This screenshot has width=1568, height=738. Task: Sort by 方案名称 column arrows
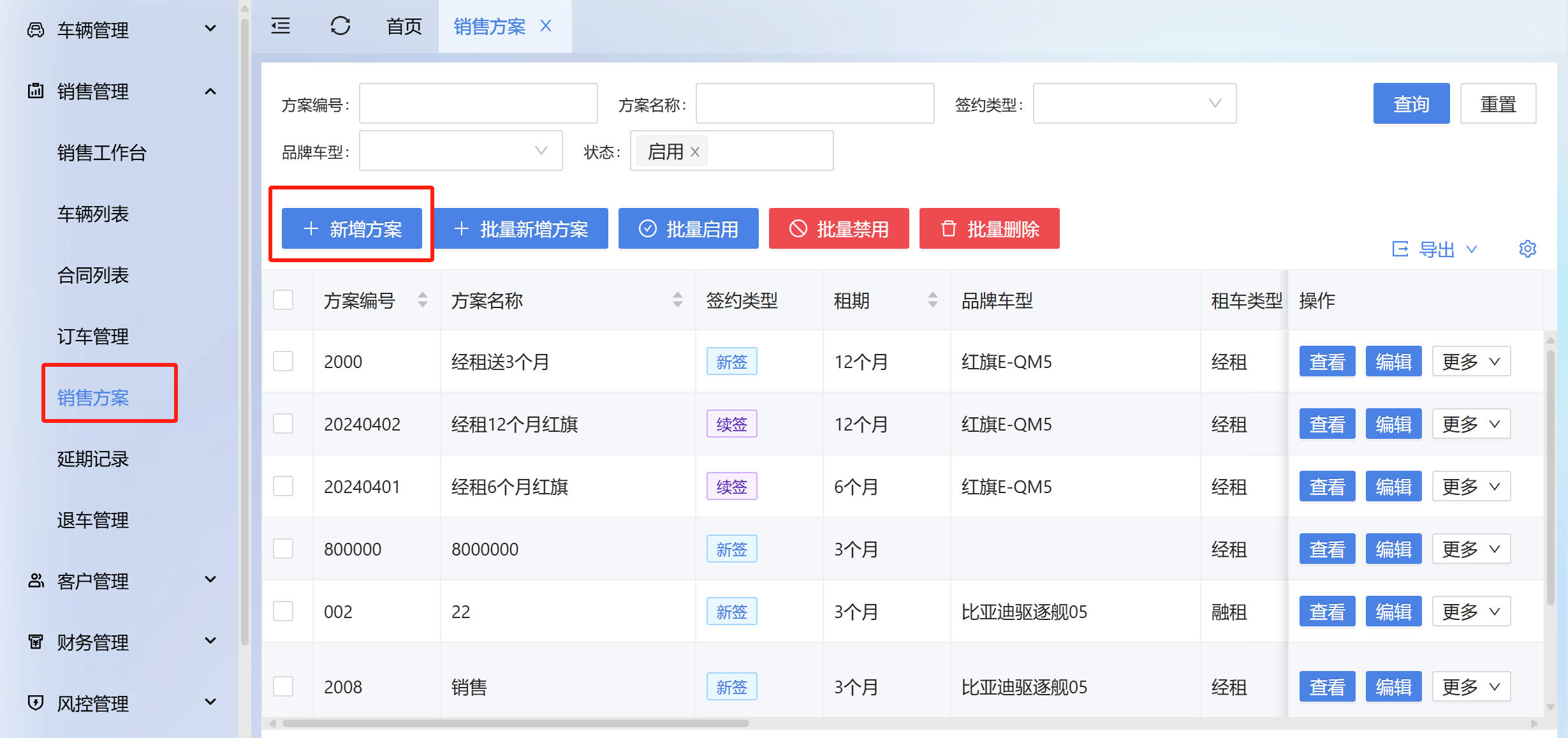tap(677, 300)
